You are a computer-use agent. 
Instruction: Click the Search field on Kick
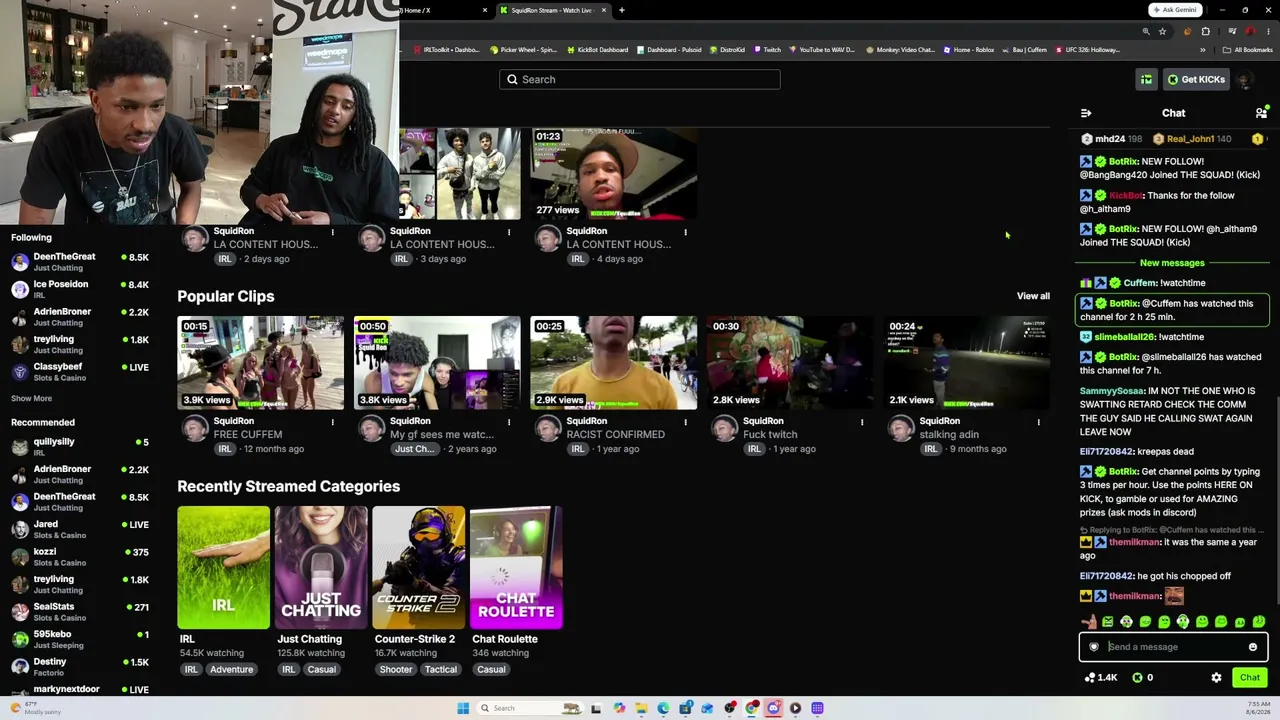pos(640,80)
